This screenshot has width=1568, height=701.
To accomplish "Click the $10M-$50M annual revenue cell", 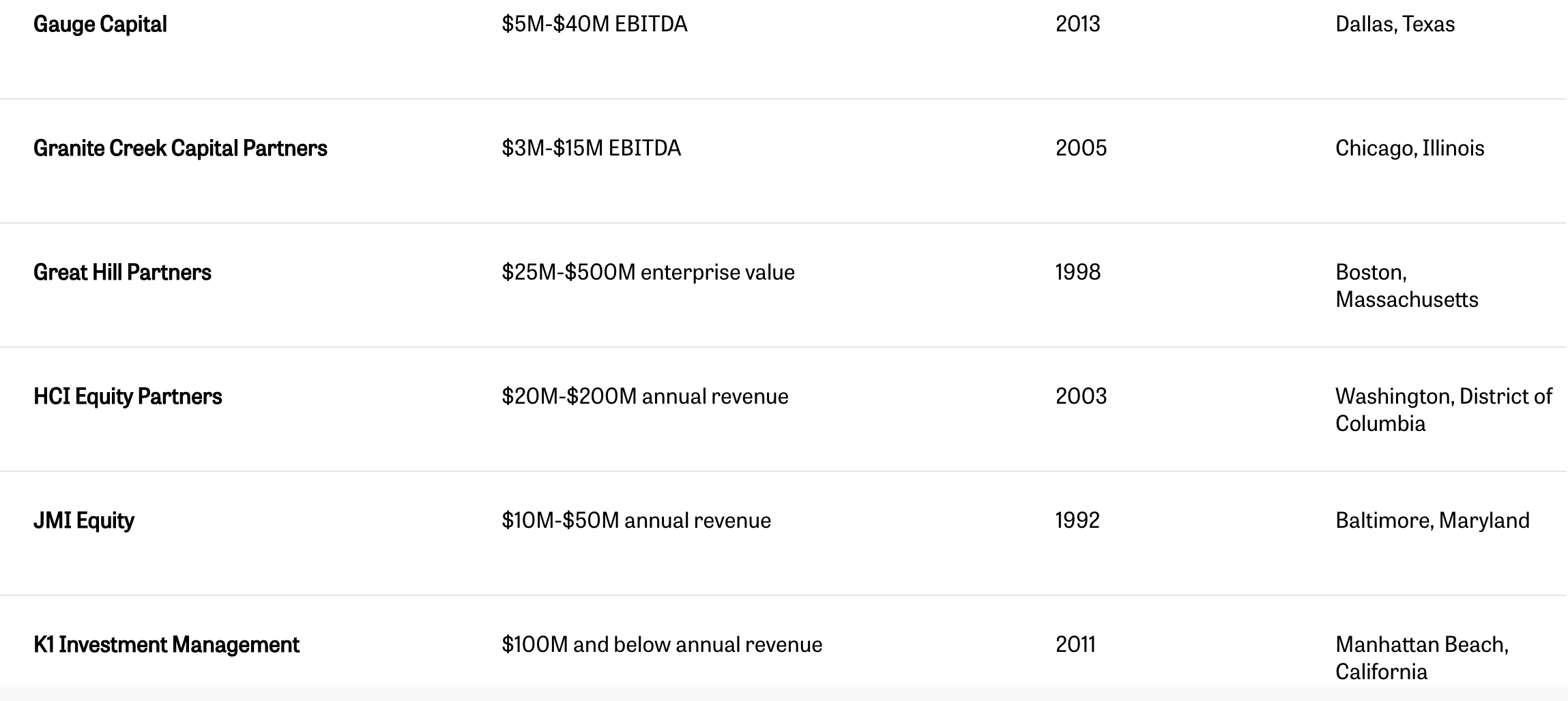I will (x=636, y=521).
